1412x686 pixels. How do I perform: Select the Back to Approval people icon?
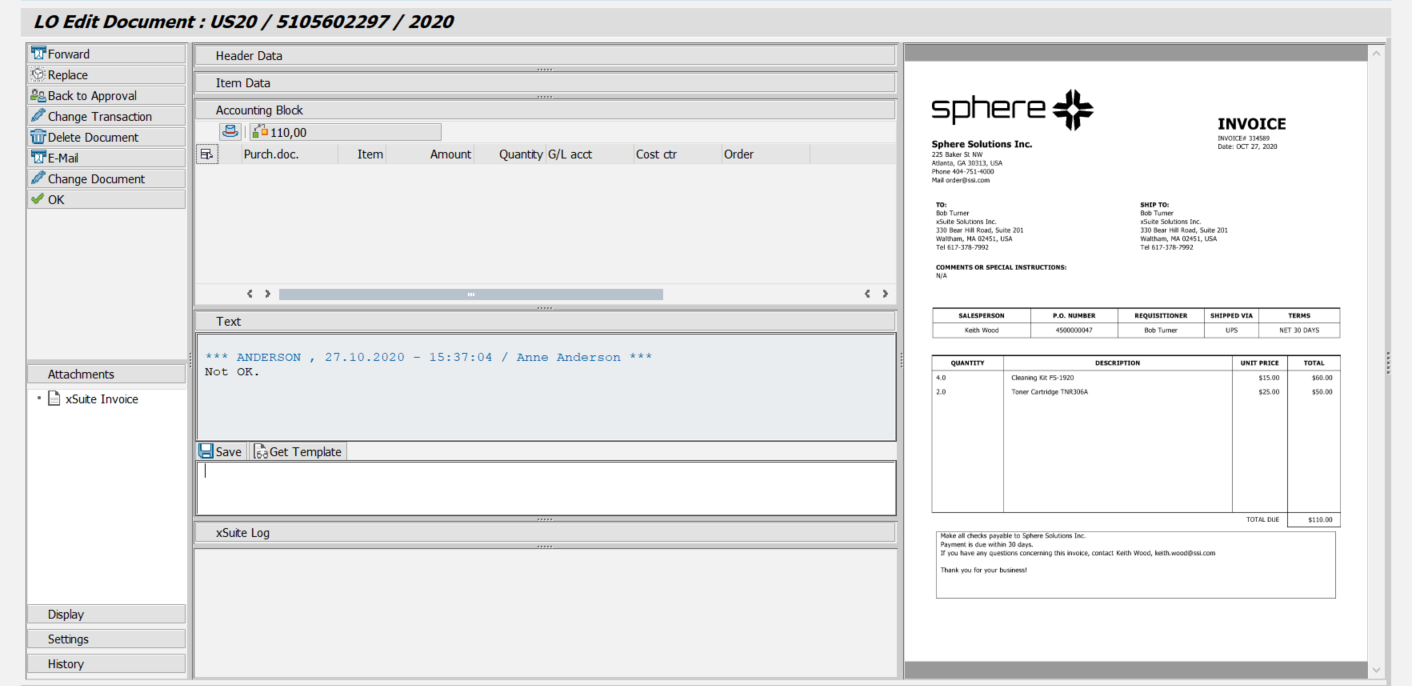coord(37,95)
